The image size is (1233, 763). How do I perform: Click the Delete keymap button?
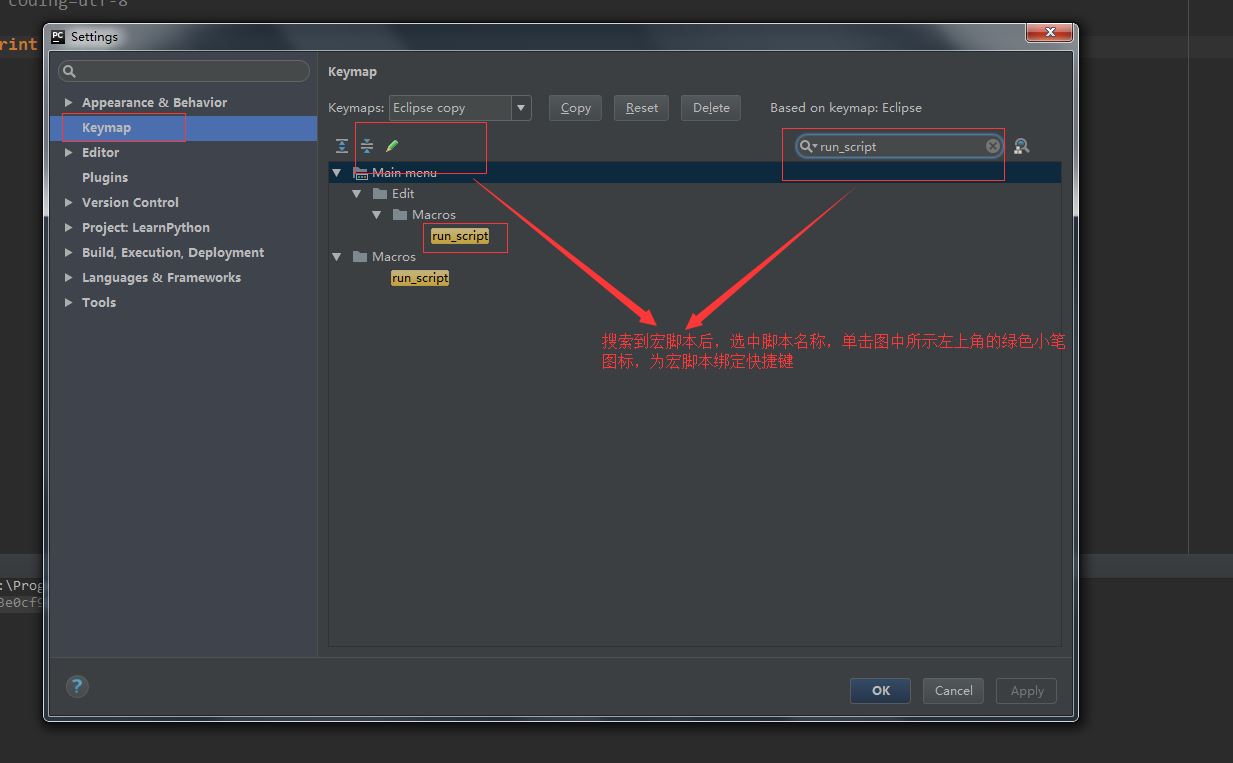711,108
